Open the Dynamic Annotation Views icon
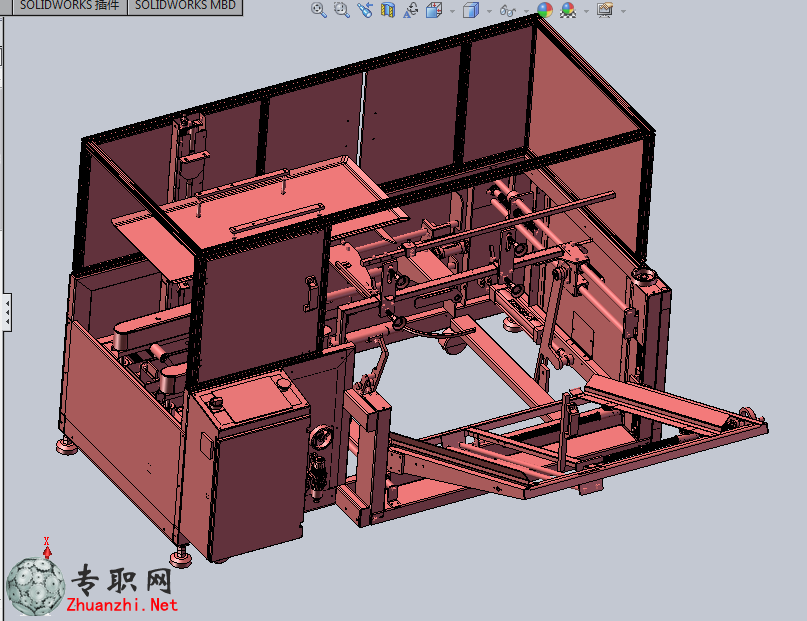The height and width of the screenshot is (621, 807). tap(410, 10)
